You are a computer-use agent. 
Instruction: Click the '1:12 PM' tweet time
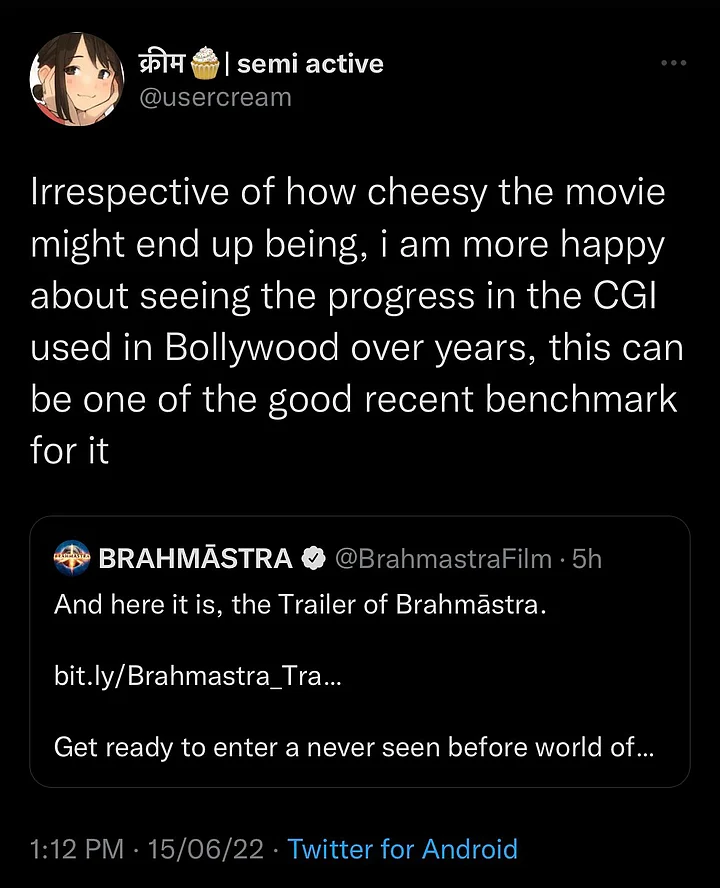coord(77,850)
